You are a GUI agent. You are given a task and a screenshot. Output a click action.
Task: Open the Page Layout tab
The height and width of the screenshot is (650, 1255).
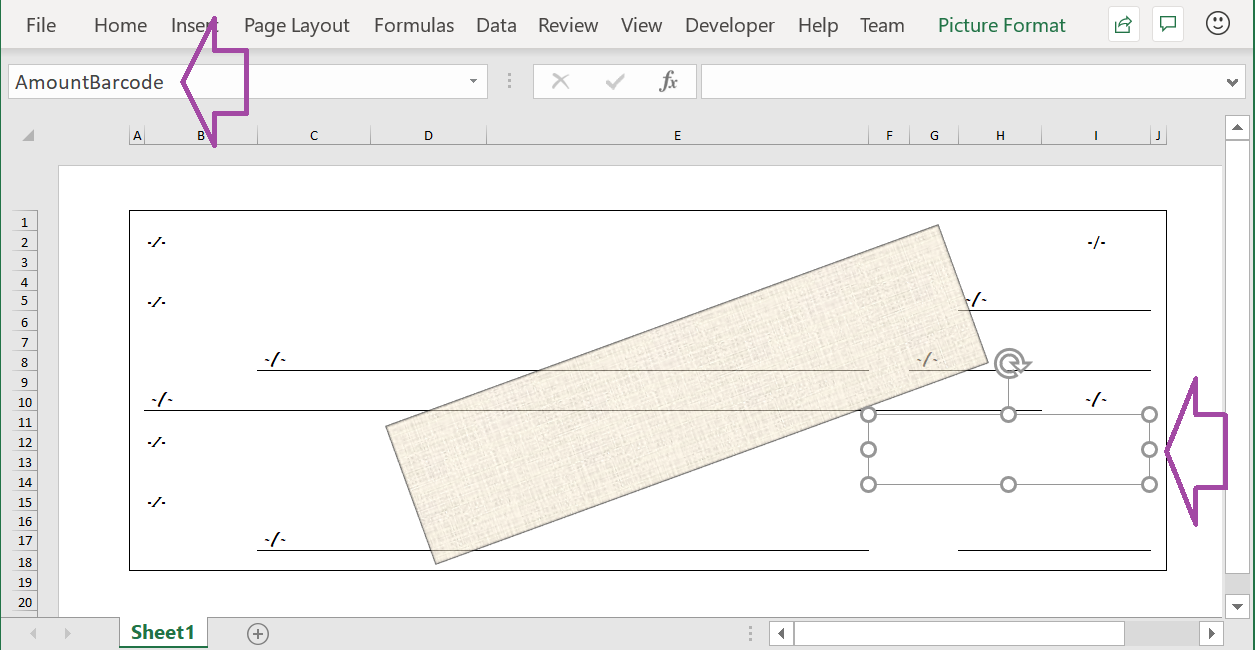pyautogui.click(x=297, y=26)
